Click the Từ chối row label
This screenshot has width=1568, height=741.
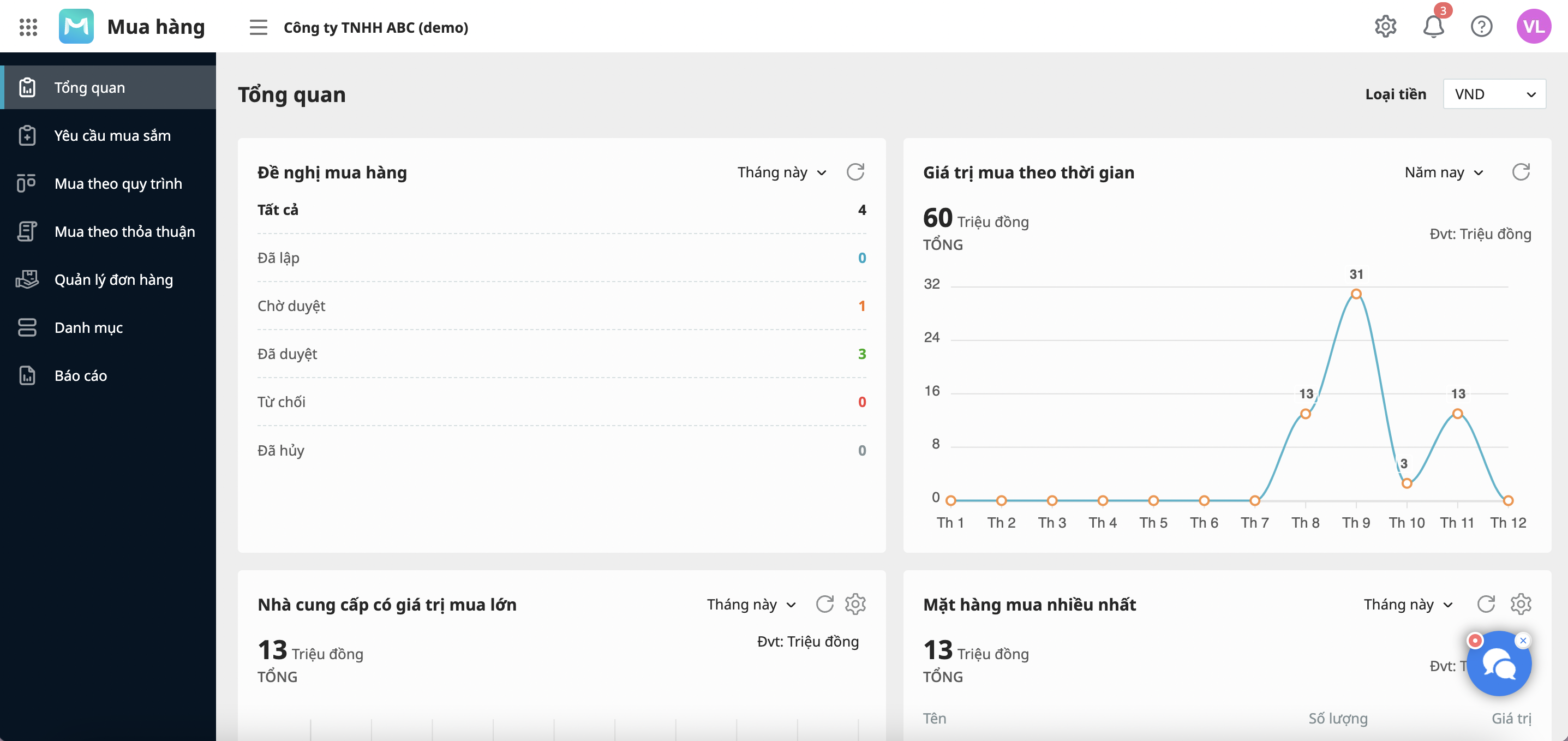(281, 402)
